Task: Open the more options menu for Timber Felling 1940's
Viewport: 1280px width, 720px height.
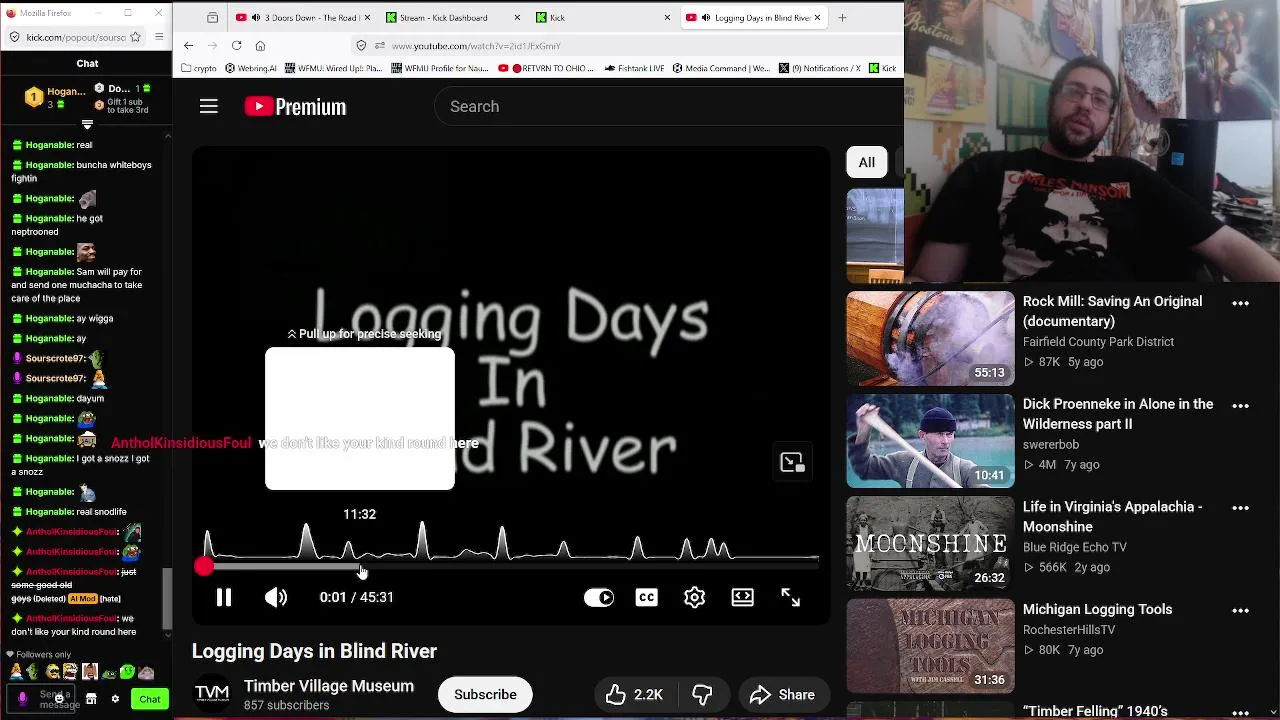Action: pyautogui.click(x=1240, y=712)
